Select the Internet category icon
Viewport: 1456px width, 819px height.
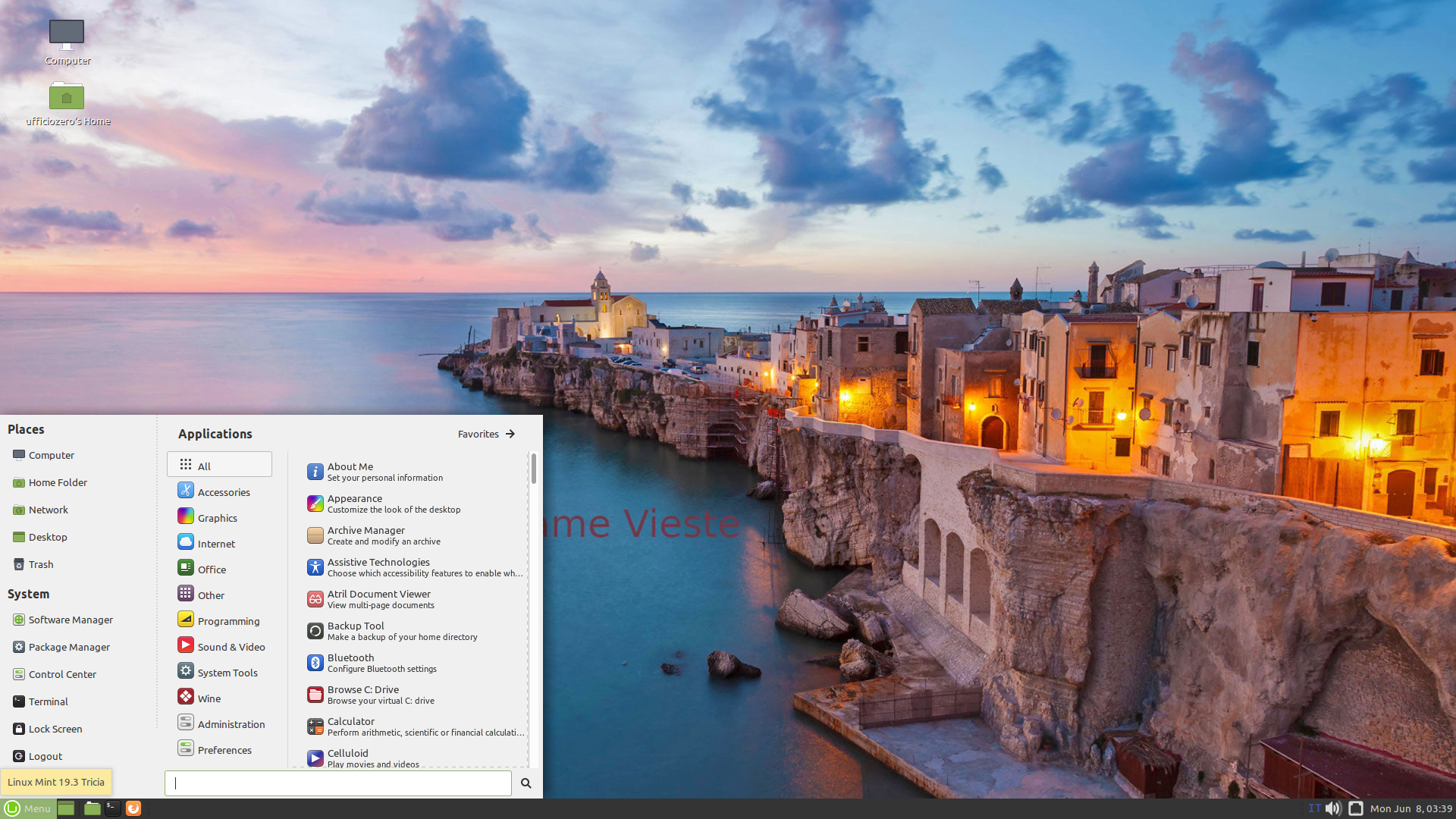click(x=186, y=542)
